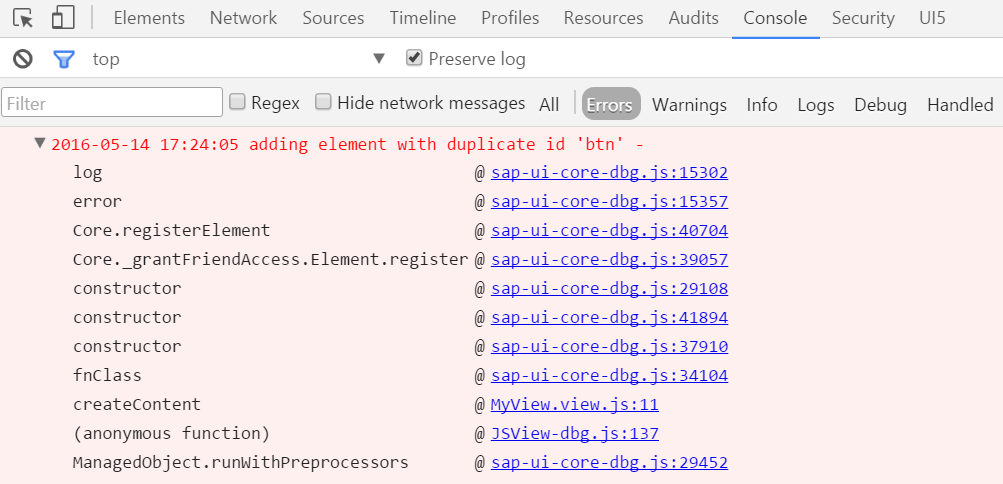Switch to the Elements tab
Viewport: 1003px width, 484px height.
149,19
